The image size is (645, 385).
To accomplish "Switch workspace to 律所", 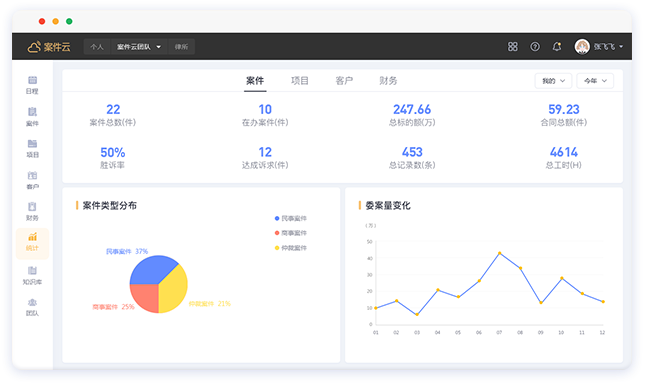I will 181,47.
